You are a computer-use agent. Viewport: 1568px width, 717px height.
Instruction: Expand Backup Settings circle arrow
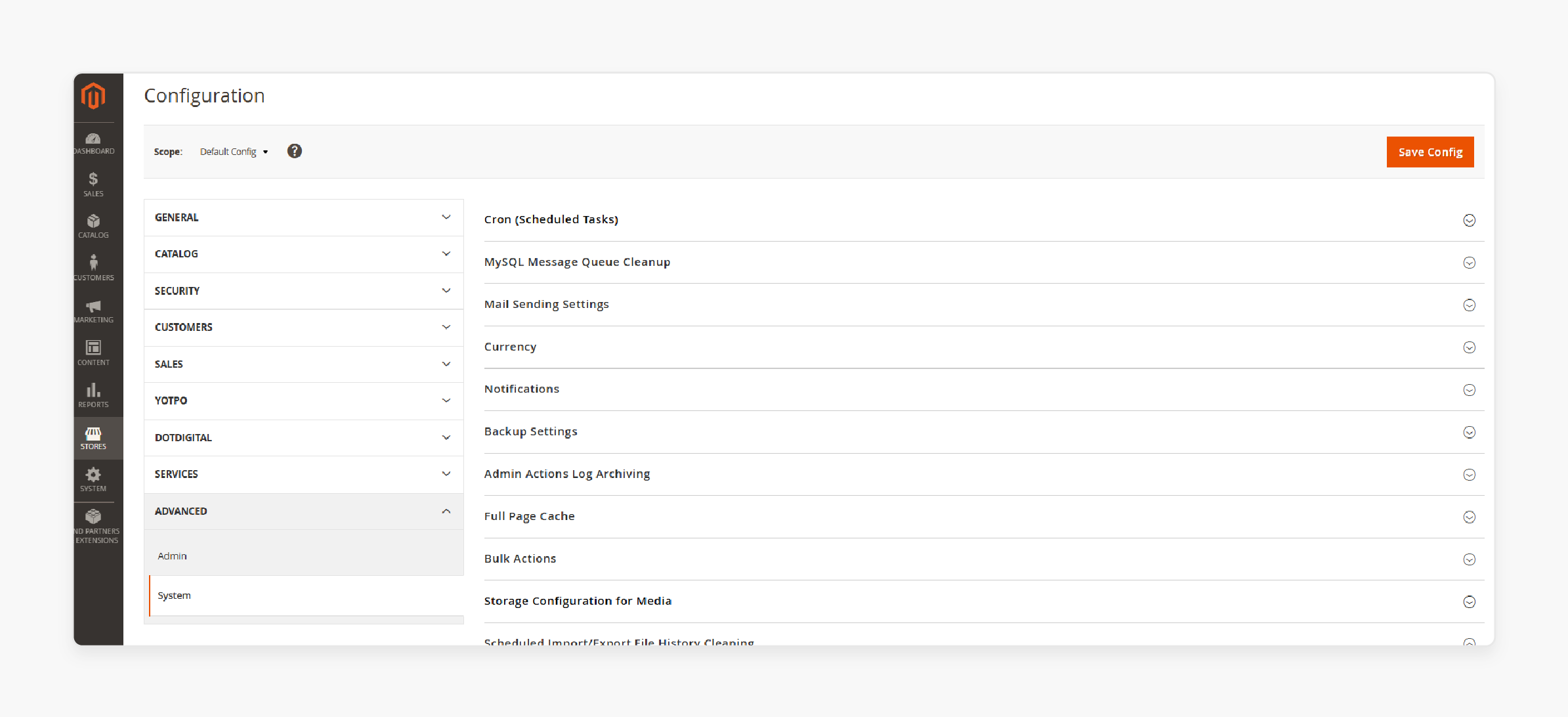(1470, 432)
